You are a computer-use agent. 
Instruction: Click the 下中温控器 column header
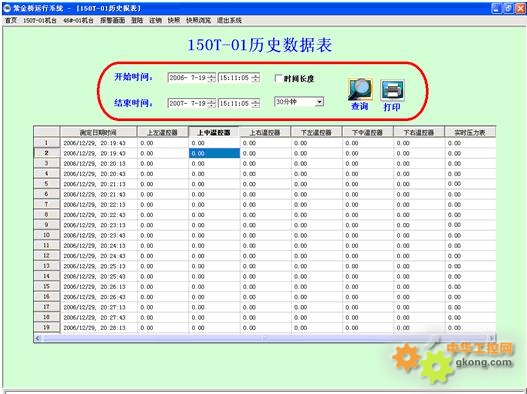[x=368, y=132]
